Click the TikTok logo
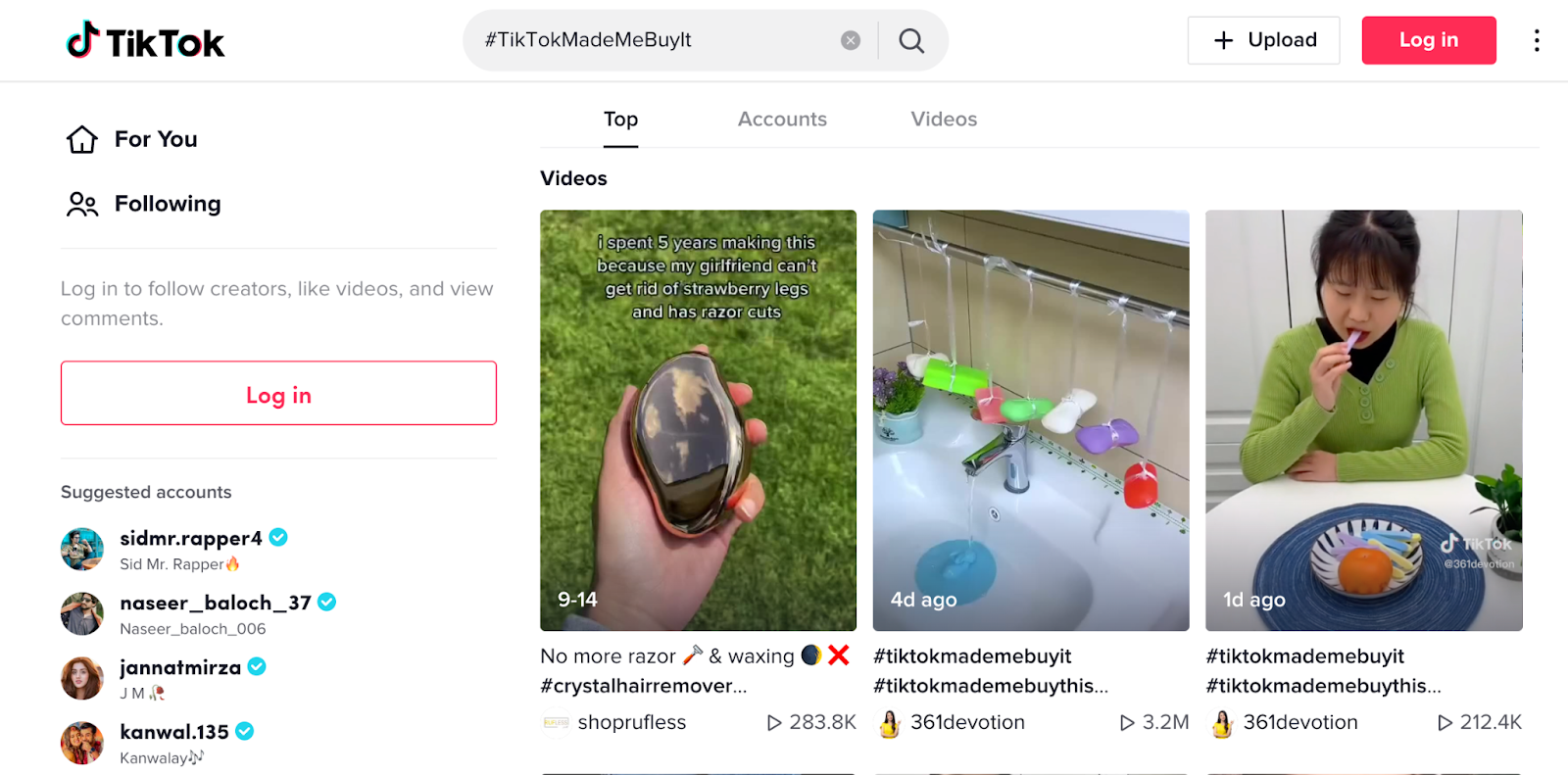 [145, 41]
